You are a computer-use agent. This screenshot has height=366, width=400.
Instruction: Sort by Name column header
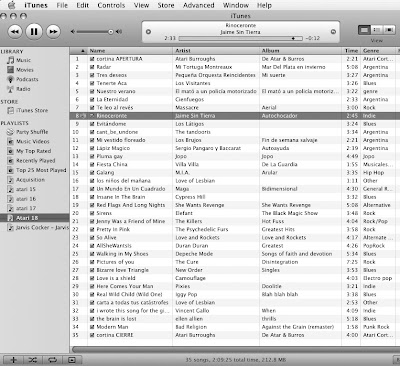tap(130, 51)
